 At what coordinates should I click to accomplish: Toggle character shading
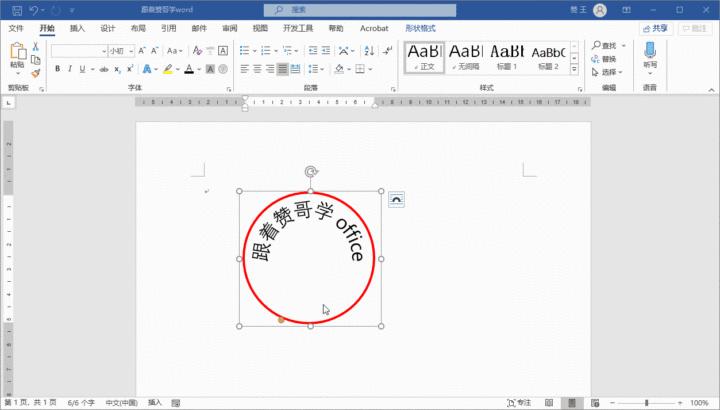[x=210, y=69]
